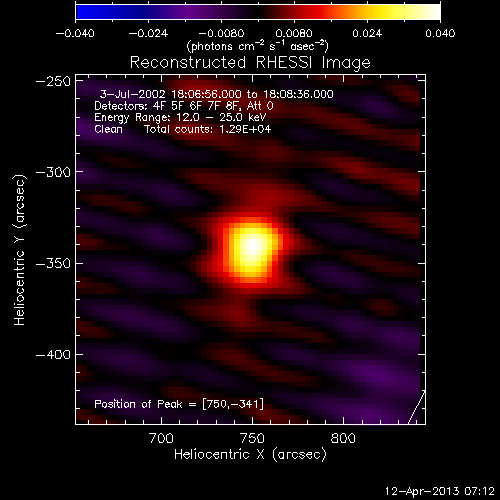The height and width of the screenshot is (500, 500).
Task: Click the -300 tick label on the Y axis
Action: [53, 172]
